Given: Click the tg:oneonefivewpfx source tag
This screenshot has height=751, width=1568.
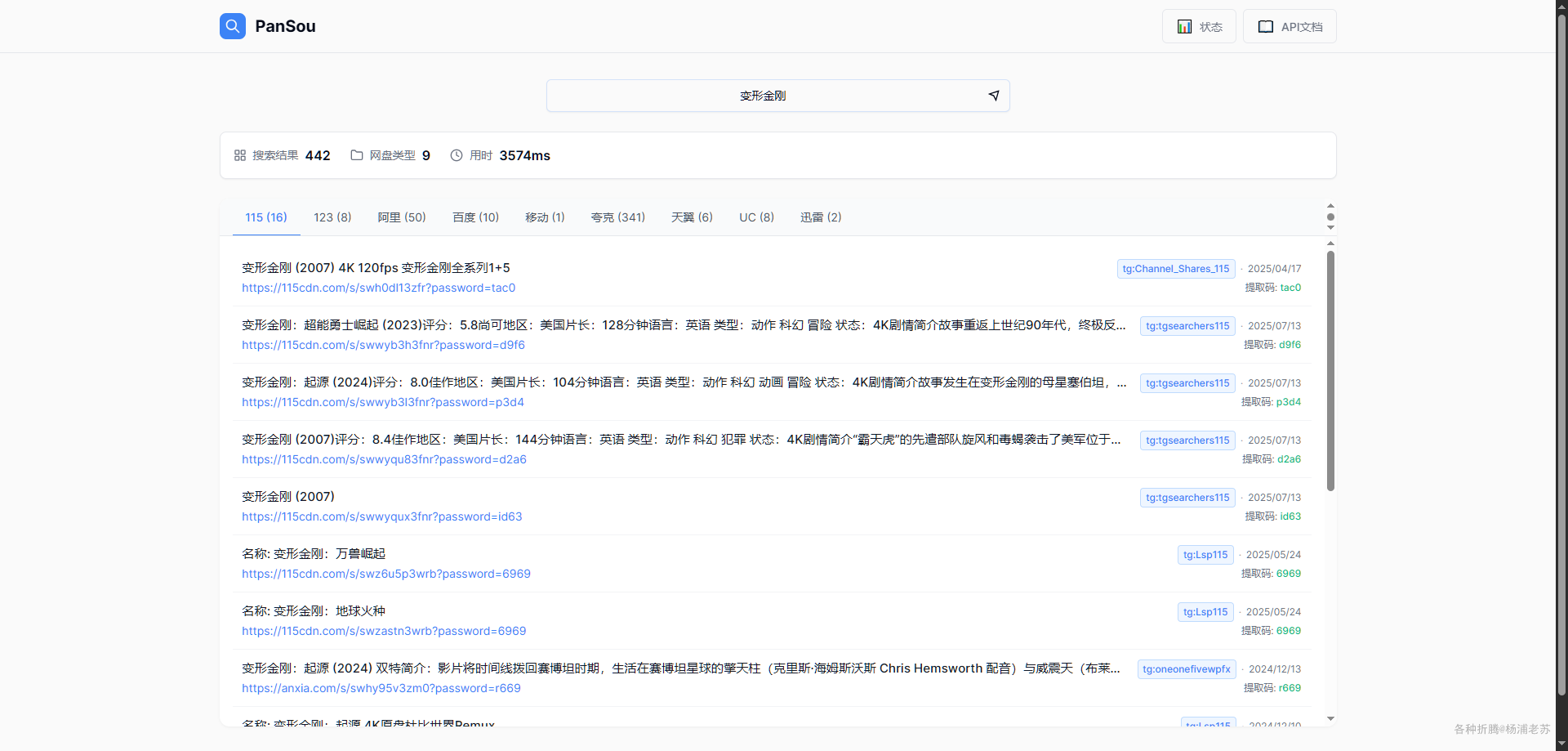Looking at the screenshot, I should click(x=1187, y=669).
